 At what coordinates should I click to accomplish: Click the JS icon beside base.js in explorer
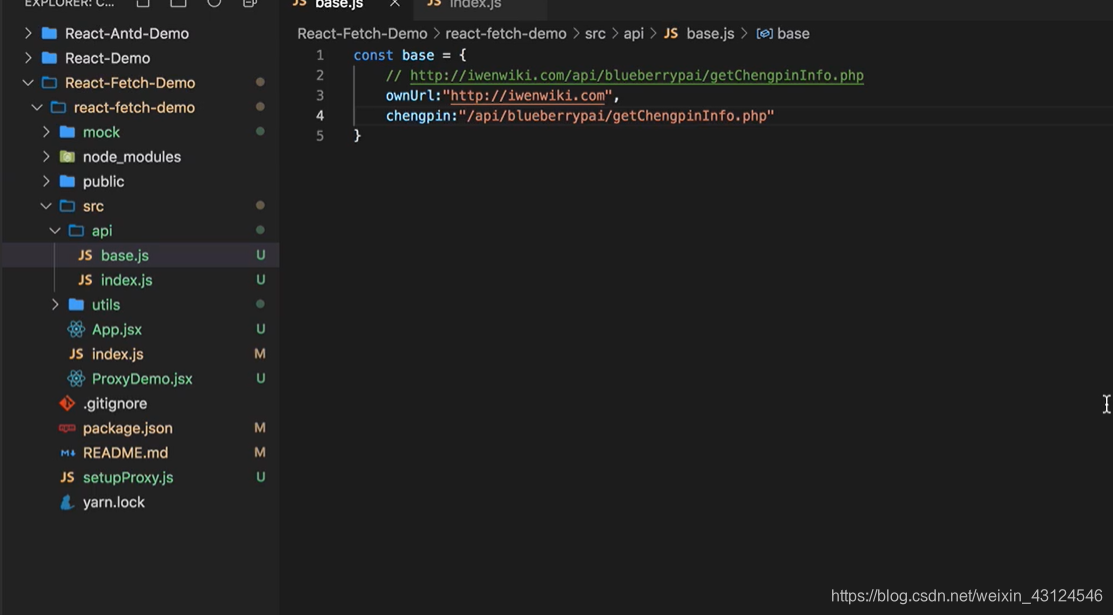pos(85,256)
